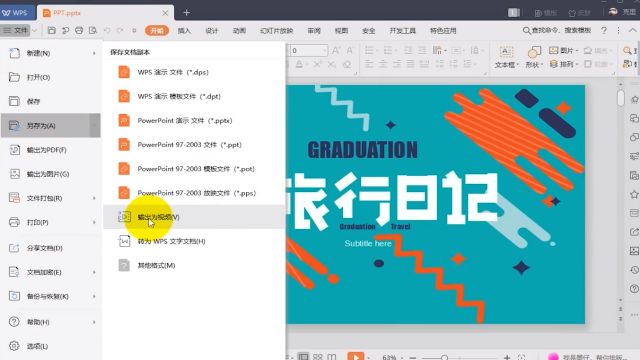This screenshot has height=360, width=640.
Task: Click the 63% zoom percentage
Action: tap(389, 358)
